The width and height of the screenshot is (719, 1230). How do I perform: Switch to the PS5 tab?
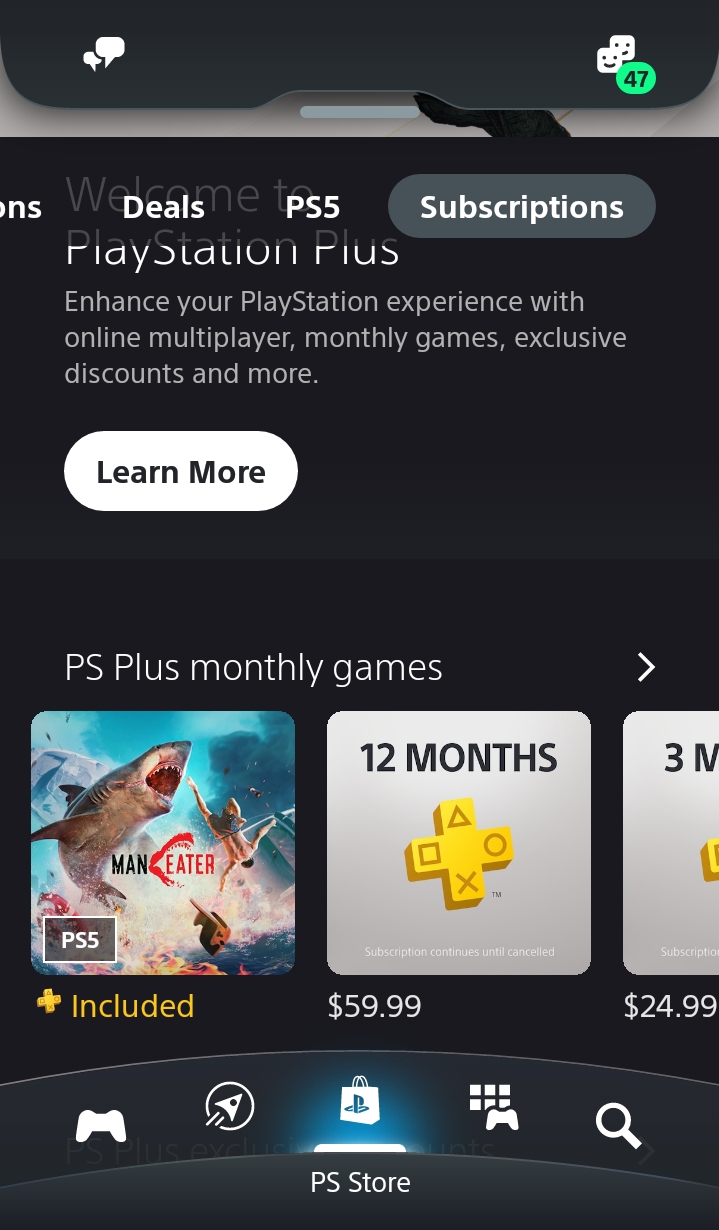pos(313,207)
